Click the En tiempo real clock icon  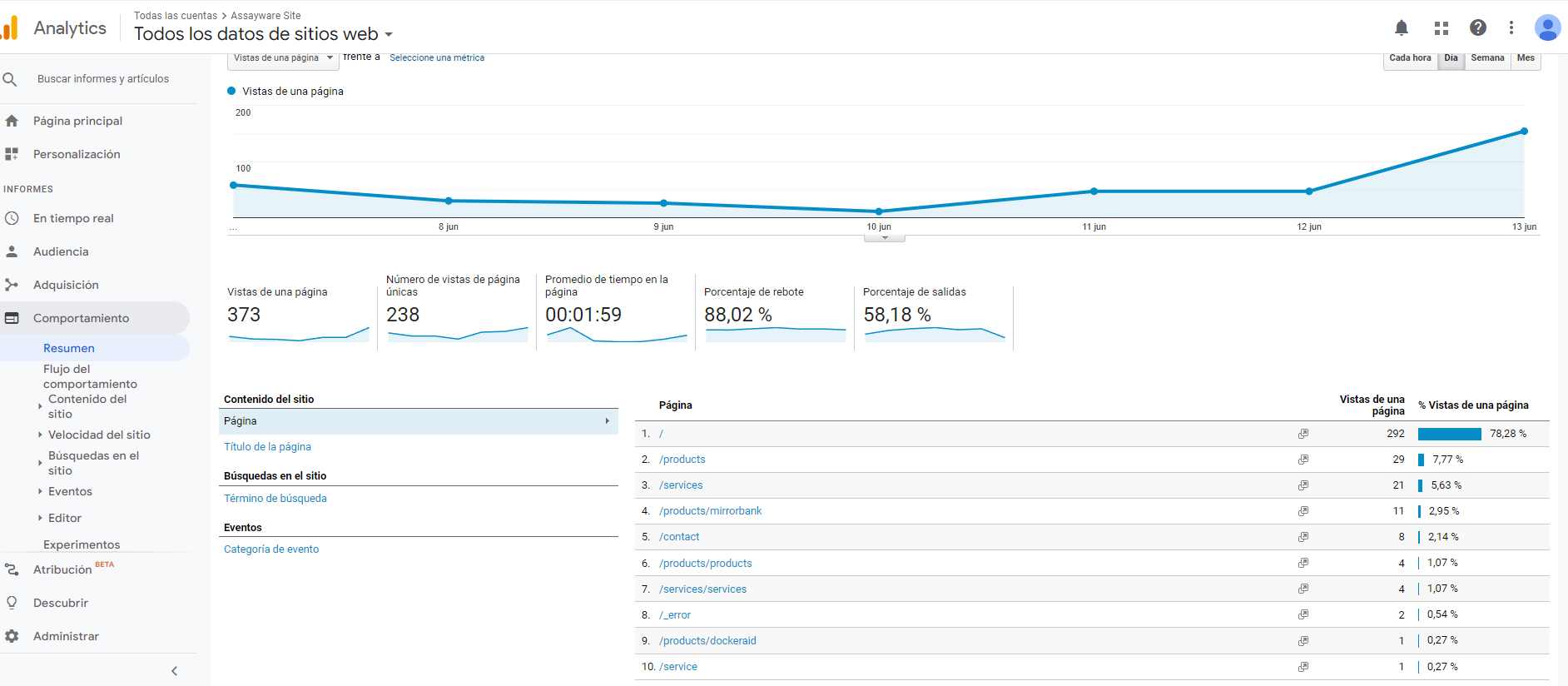(x=12, y=218)
